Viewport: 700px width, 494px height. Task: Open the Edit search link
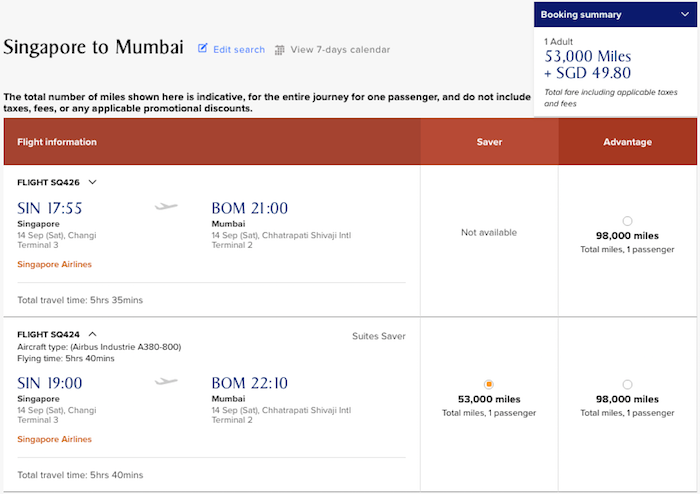click(x=239, y=50)
